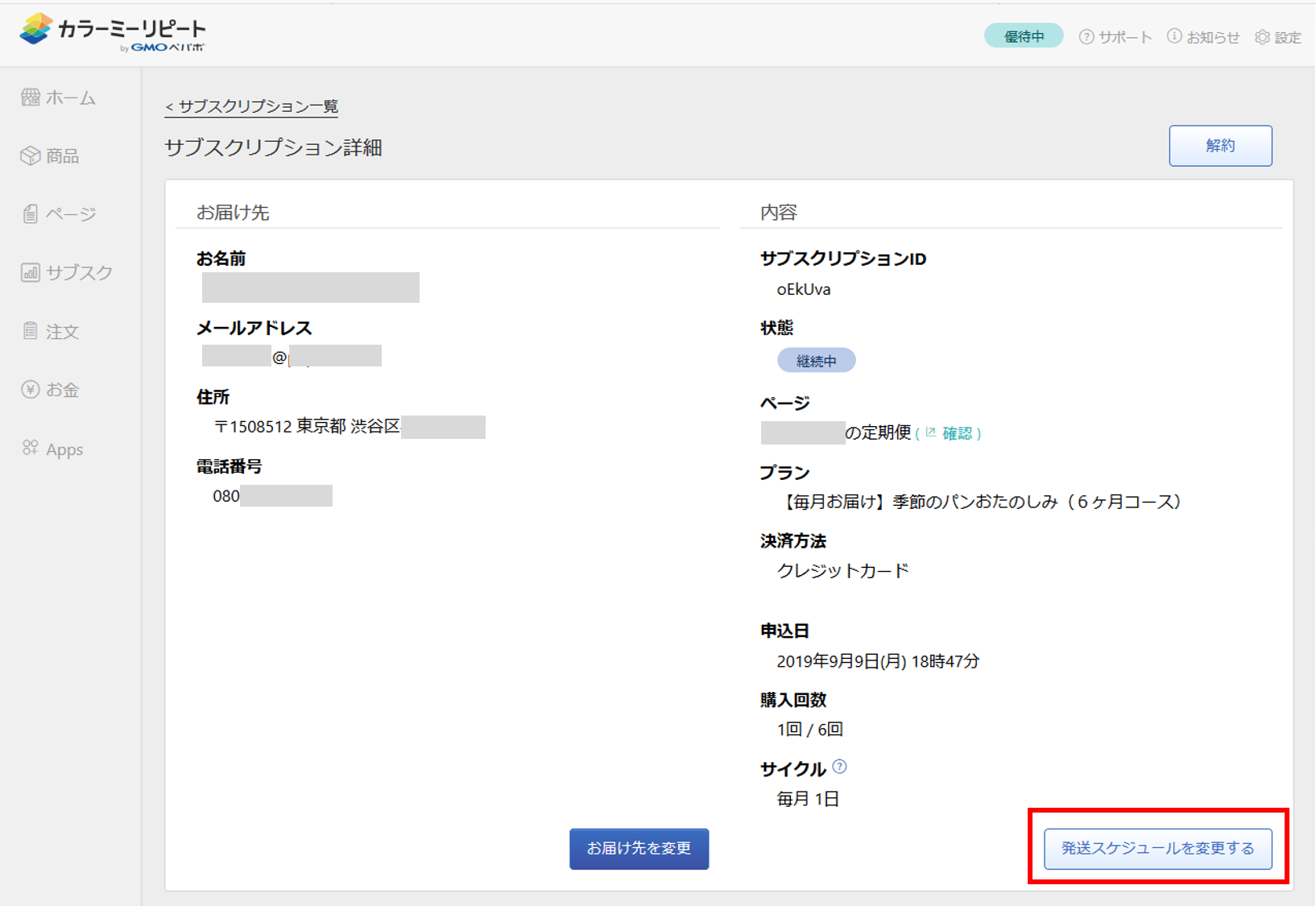
Task: Open the 商品 sidebar section
Action: [x=50, y=155]
